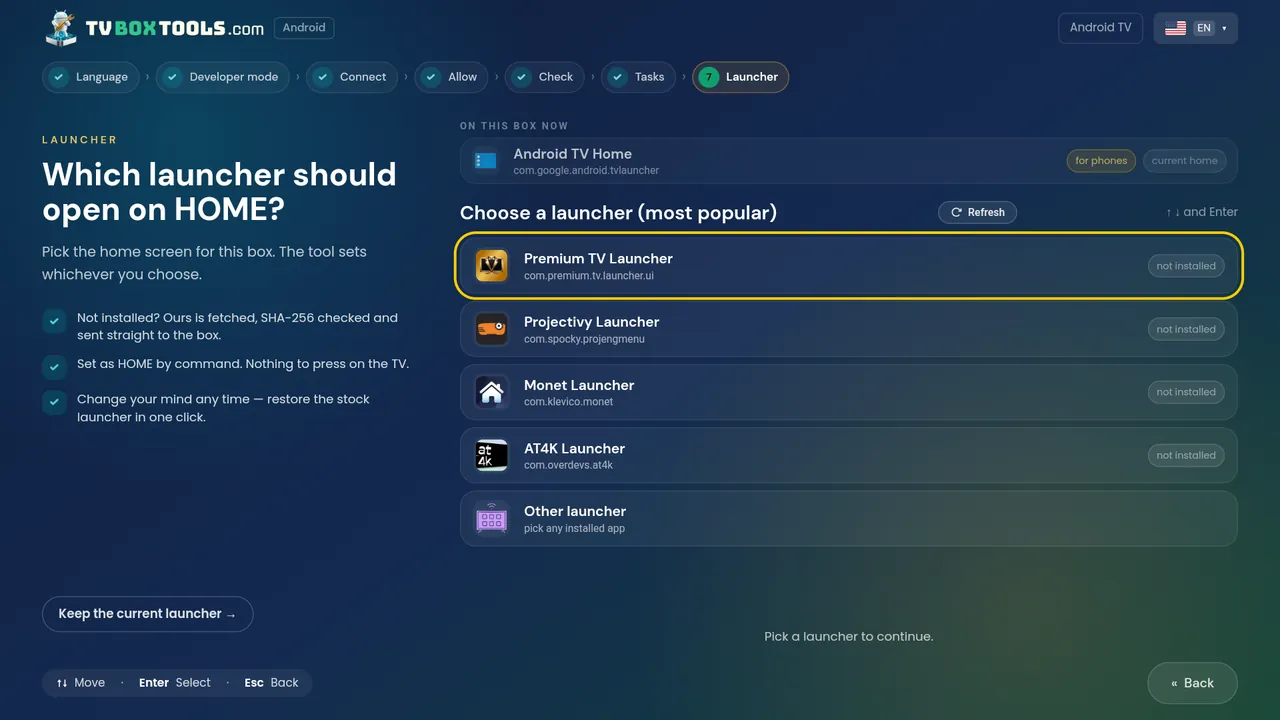Click the 'for phones' tag
1280x720 pixels.
[x=1101, y=161]
